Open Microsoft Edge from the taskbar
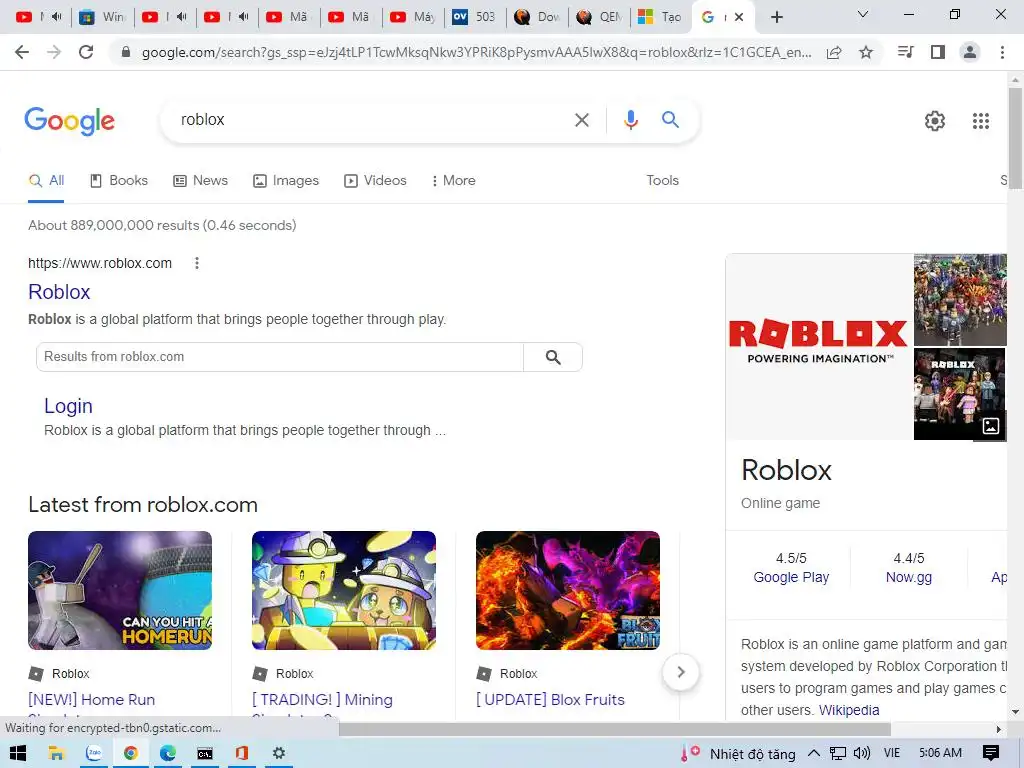Screen dimensions: 1024x768 pyautogui.click(x=167, y=753)
